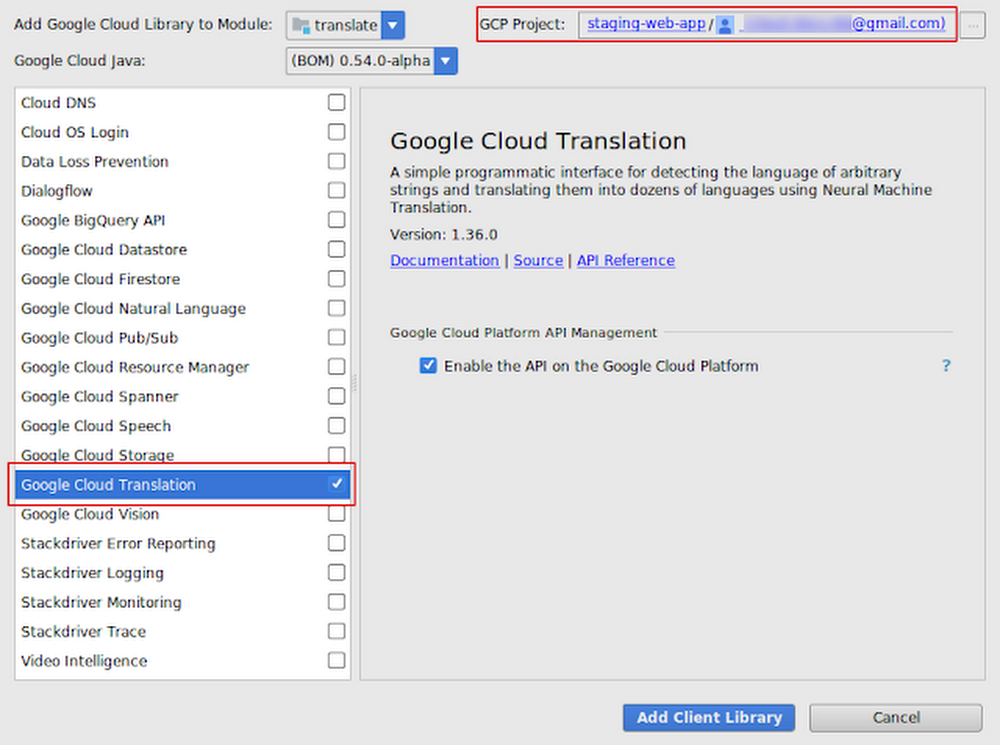Click the ellipsis button beside GCP Project
Image resolution: width=1000 pixels, height=745 pixels.
coord(975,24)
